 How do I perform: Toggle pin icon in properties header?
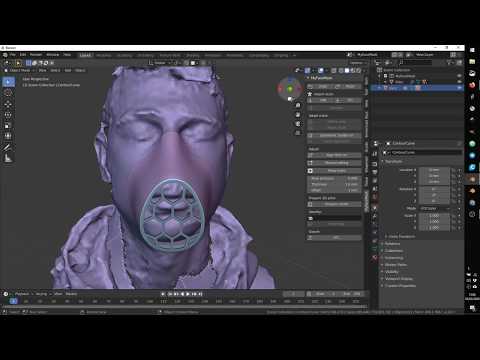pos(459,144)
